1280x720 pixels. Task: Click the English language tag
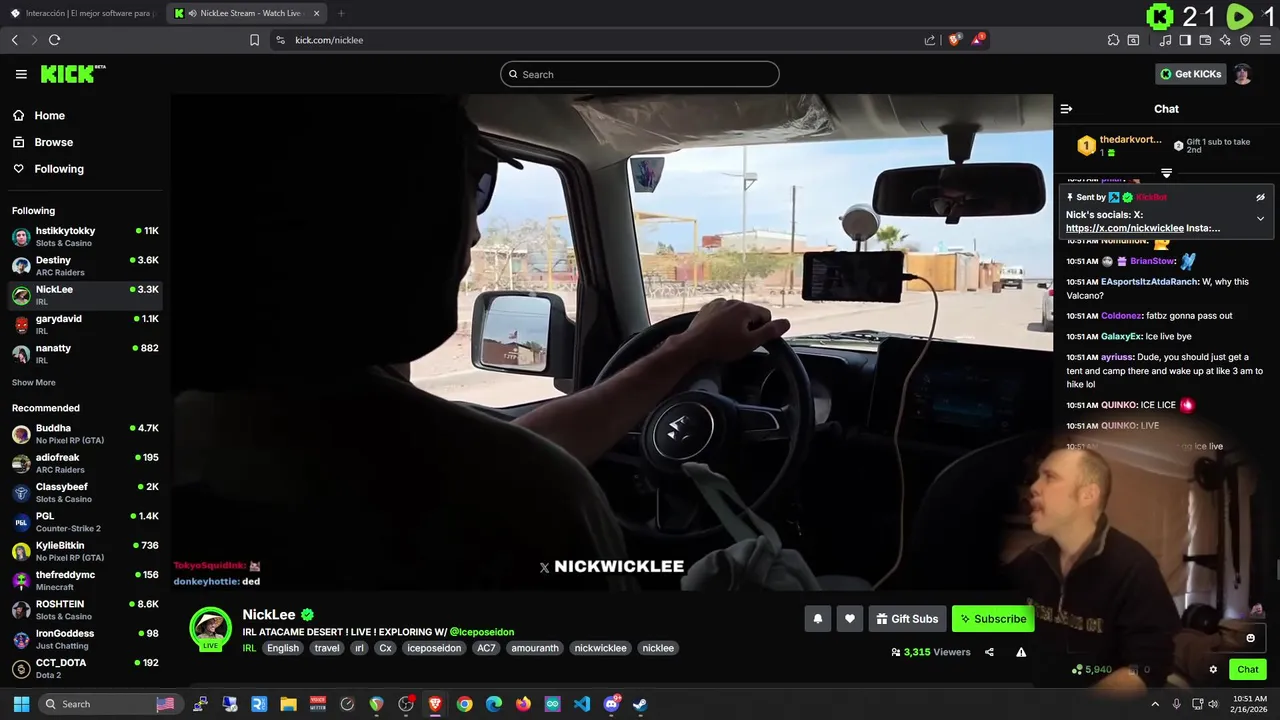click(283, 648)
